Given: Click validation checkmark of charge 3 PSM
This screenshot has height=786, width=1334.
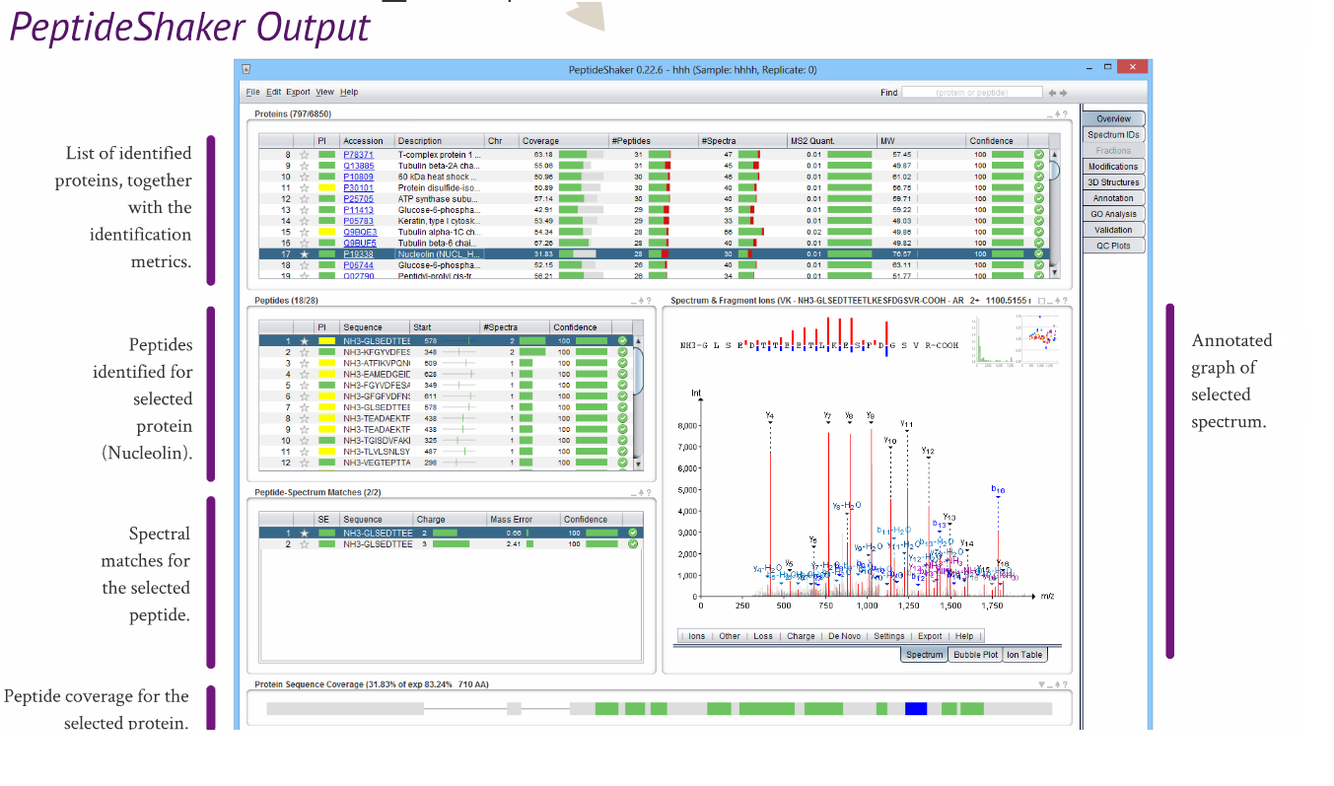Looking at the screenshot, I should (x=632, y=544).
